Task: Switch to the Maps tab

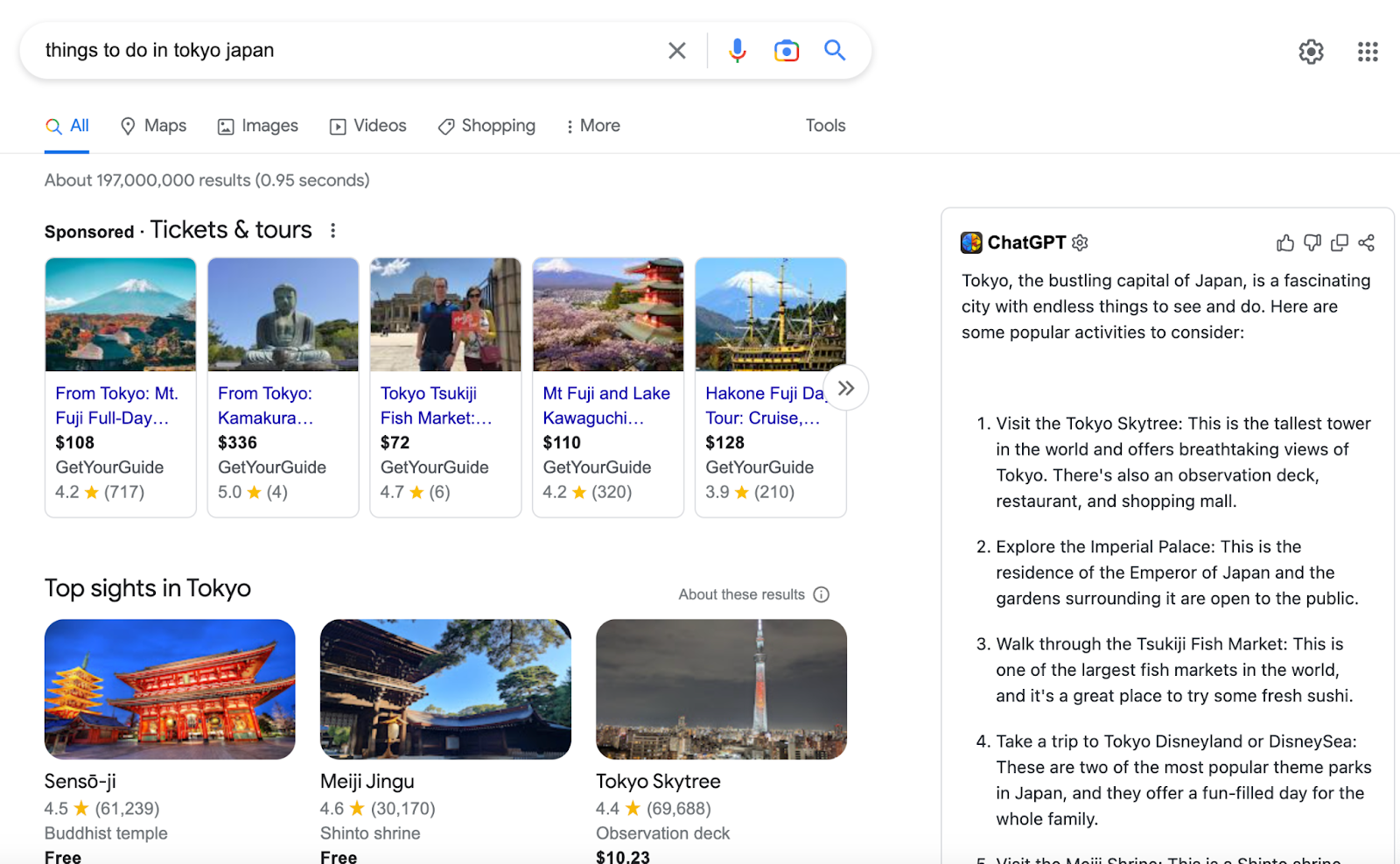Action: coord(153,126)
